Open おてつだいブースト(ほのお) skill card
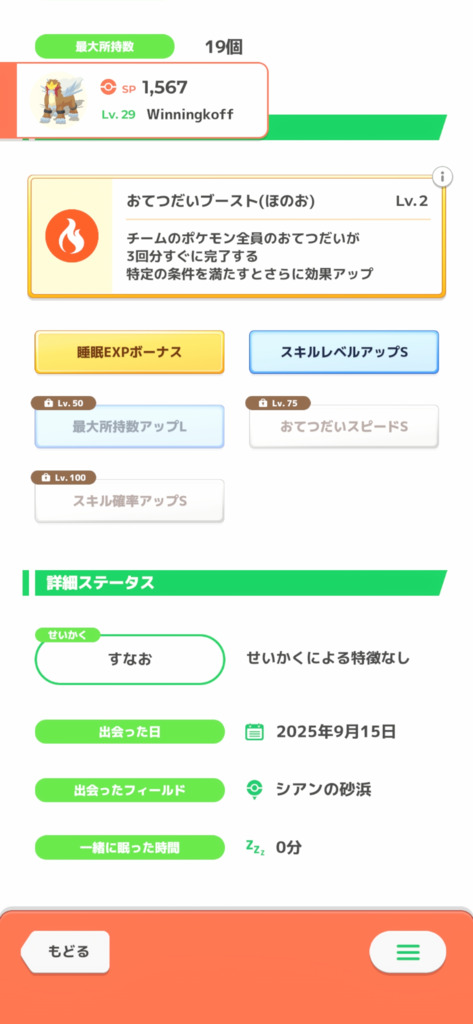 [236, 236]
